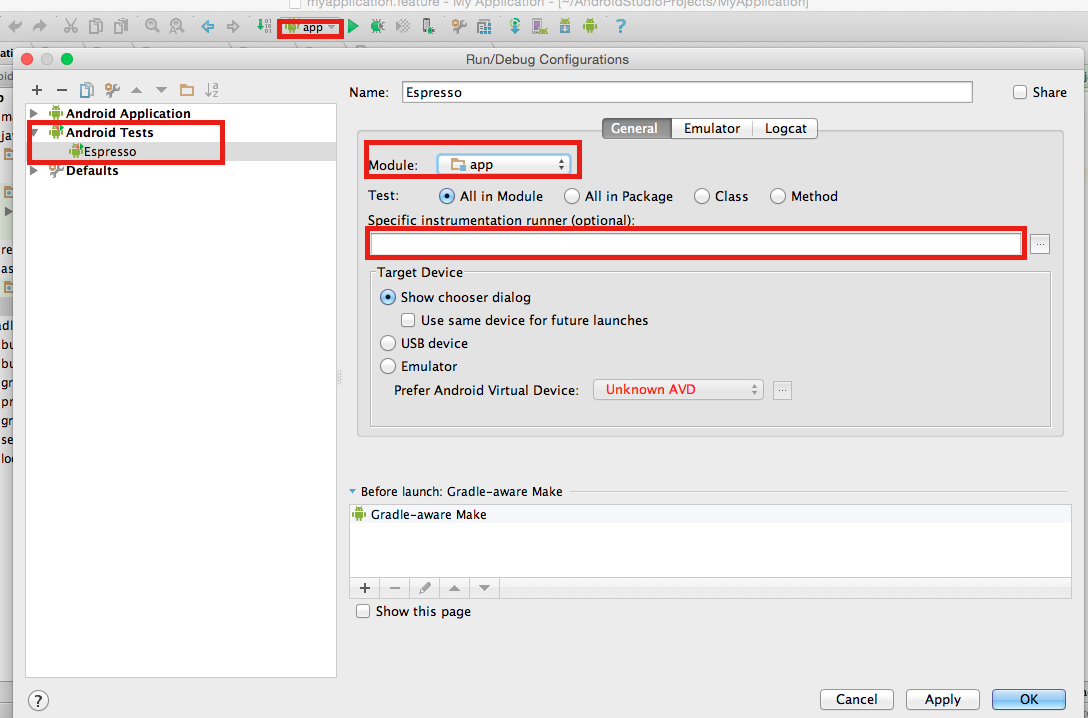
Task: Click the green Run button in toolbar
Action: pos(353,27)
